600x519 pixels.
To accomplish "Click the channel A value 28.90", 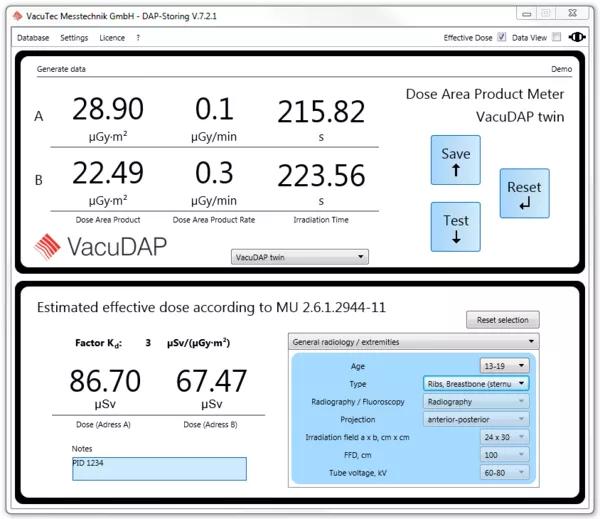I will coord(108,109).
